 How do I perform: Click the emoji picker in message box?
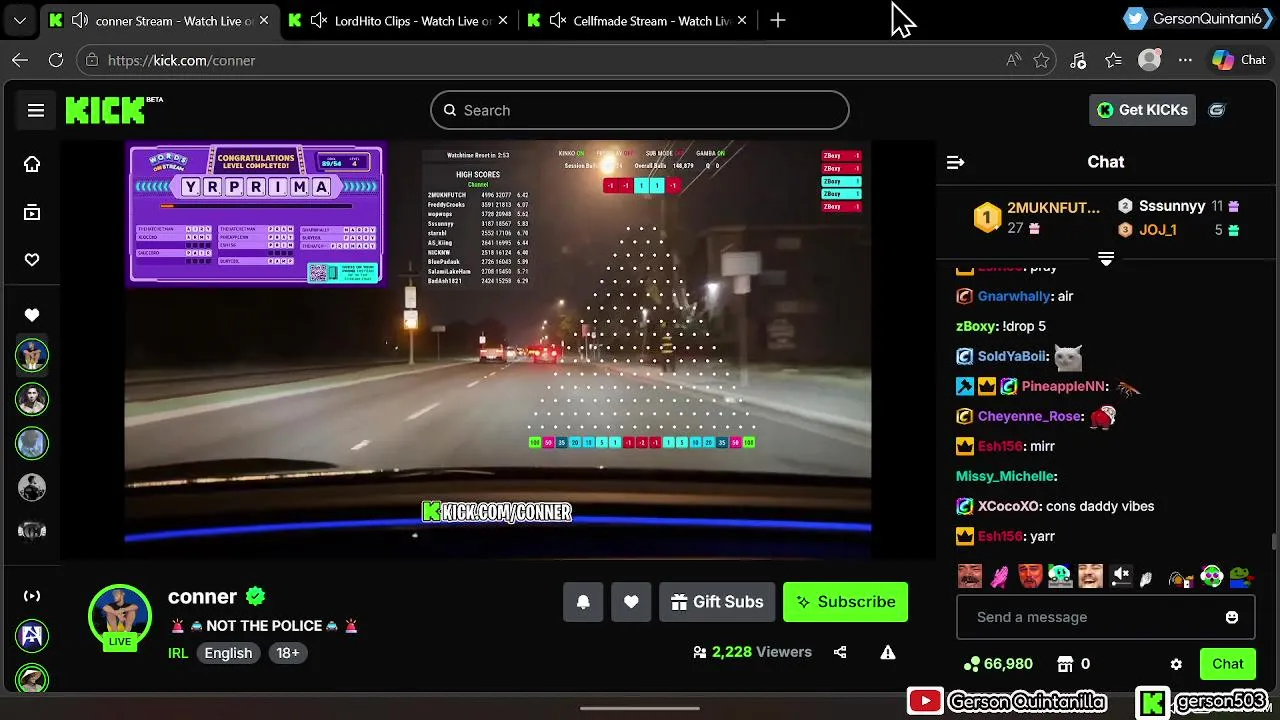[x=1232, y=617]
